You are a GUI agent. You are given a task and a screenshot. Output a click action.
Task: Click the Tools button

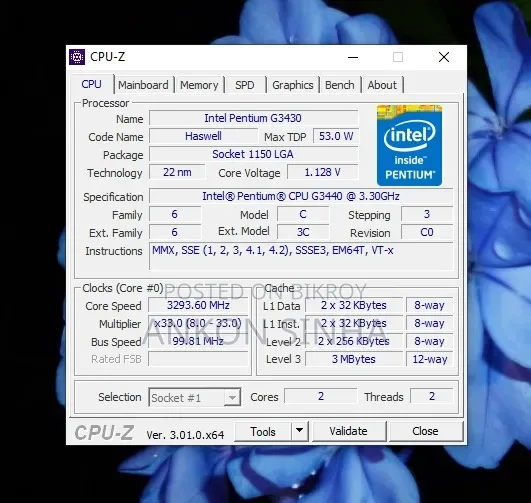[x=263, y=431]
